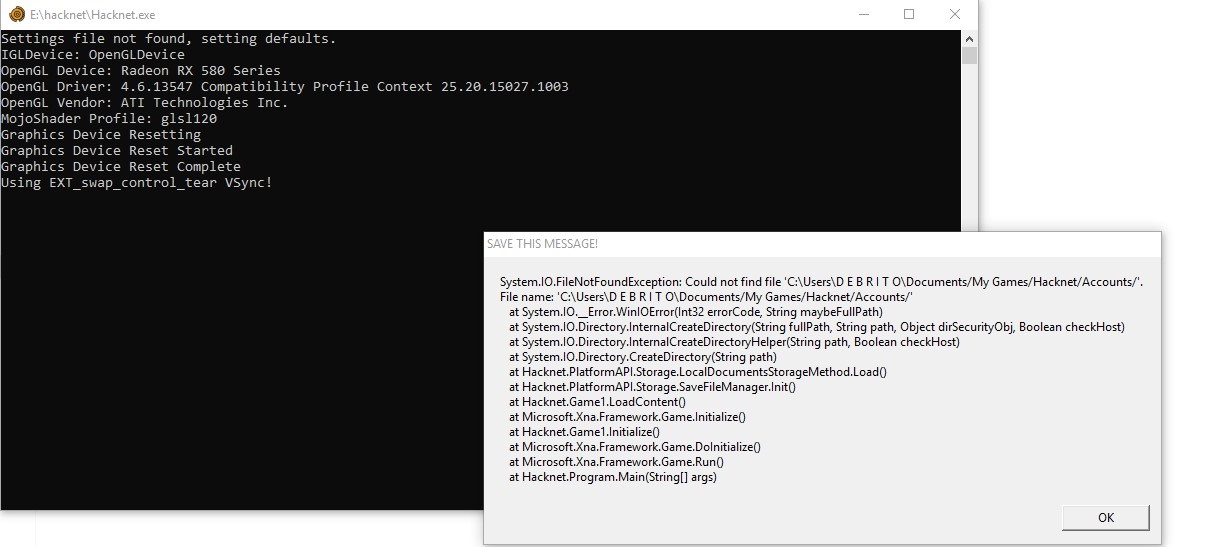Click the 'SAVE THIS MESSAGE!' dialog title
Screen dimensions: 1207x547
tap(542, 244)
